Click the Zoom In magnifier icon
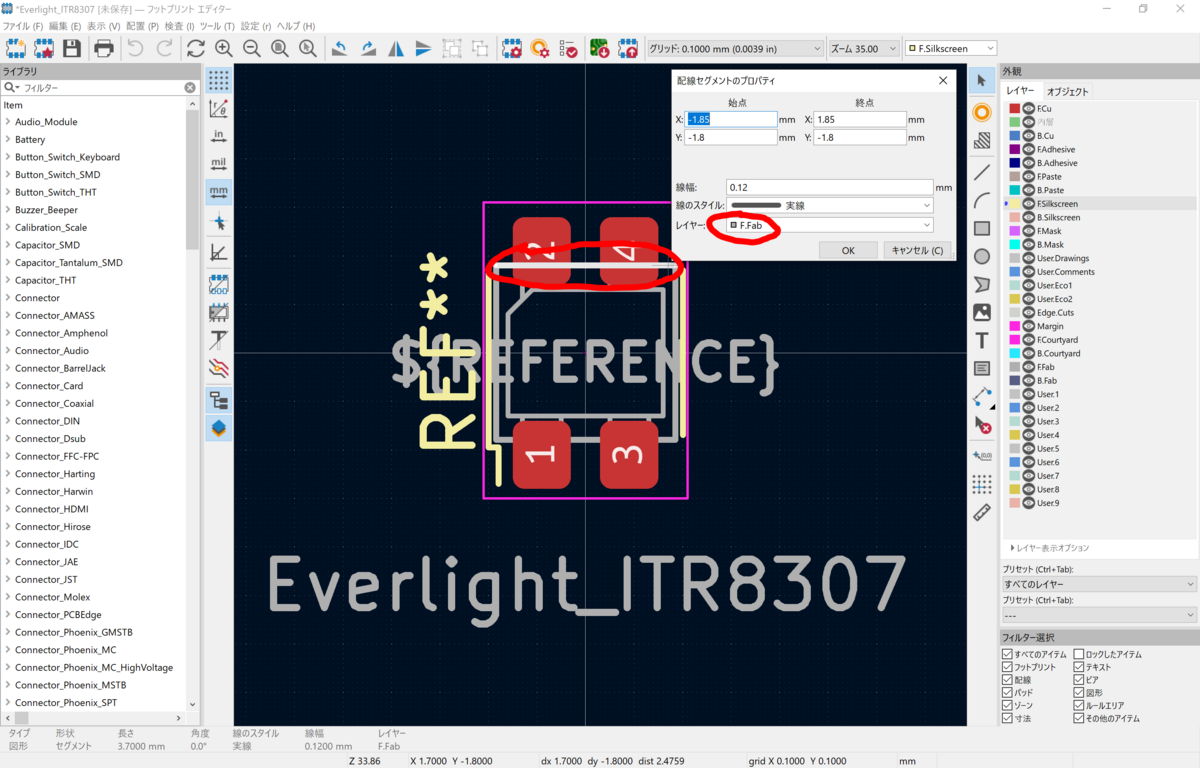Viewport: 1200px width, 768px height. 223,48
